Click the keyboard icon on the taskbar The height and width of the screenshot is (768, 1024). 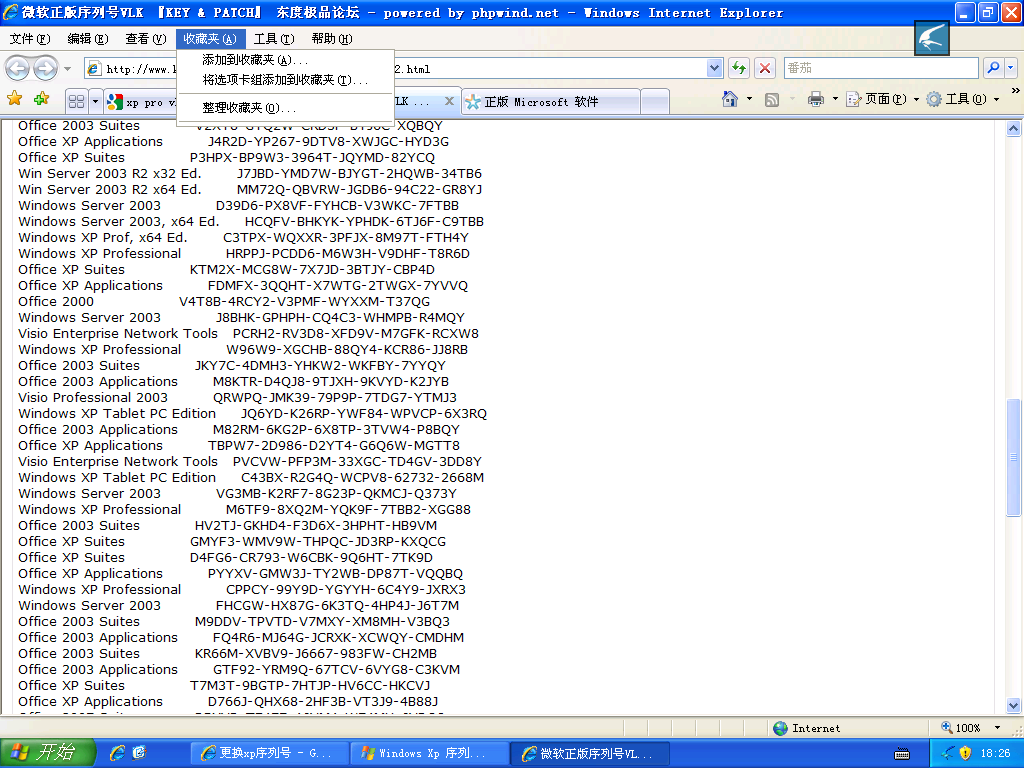[x=902, y=754]
